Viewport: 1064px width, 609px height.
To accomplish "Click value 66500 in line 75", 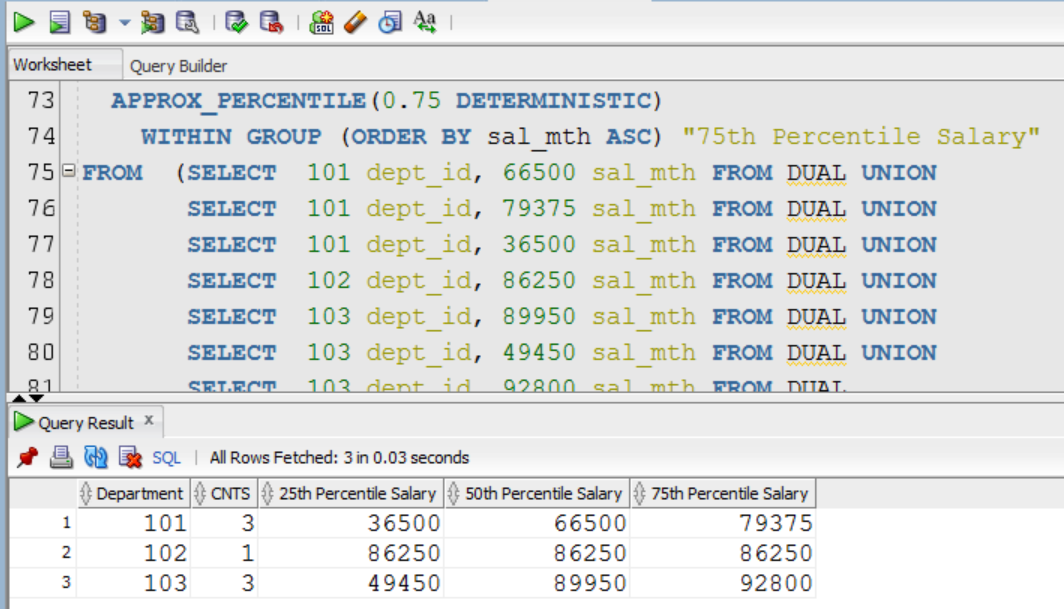I will point(539,172).
